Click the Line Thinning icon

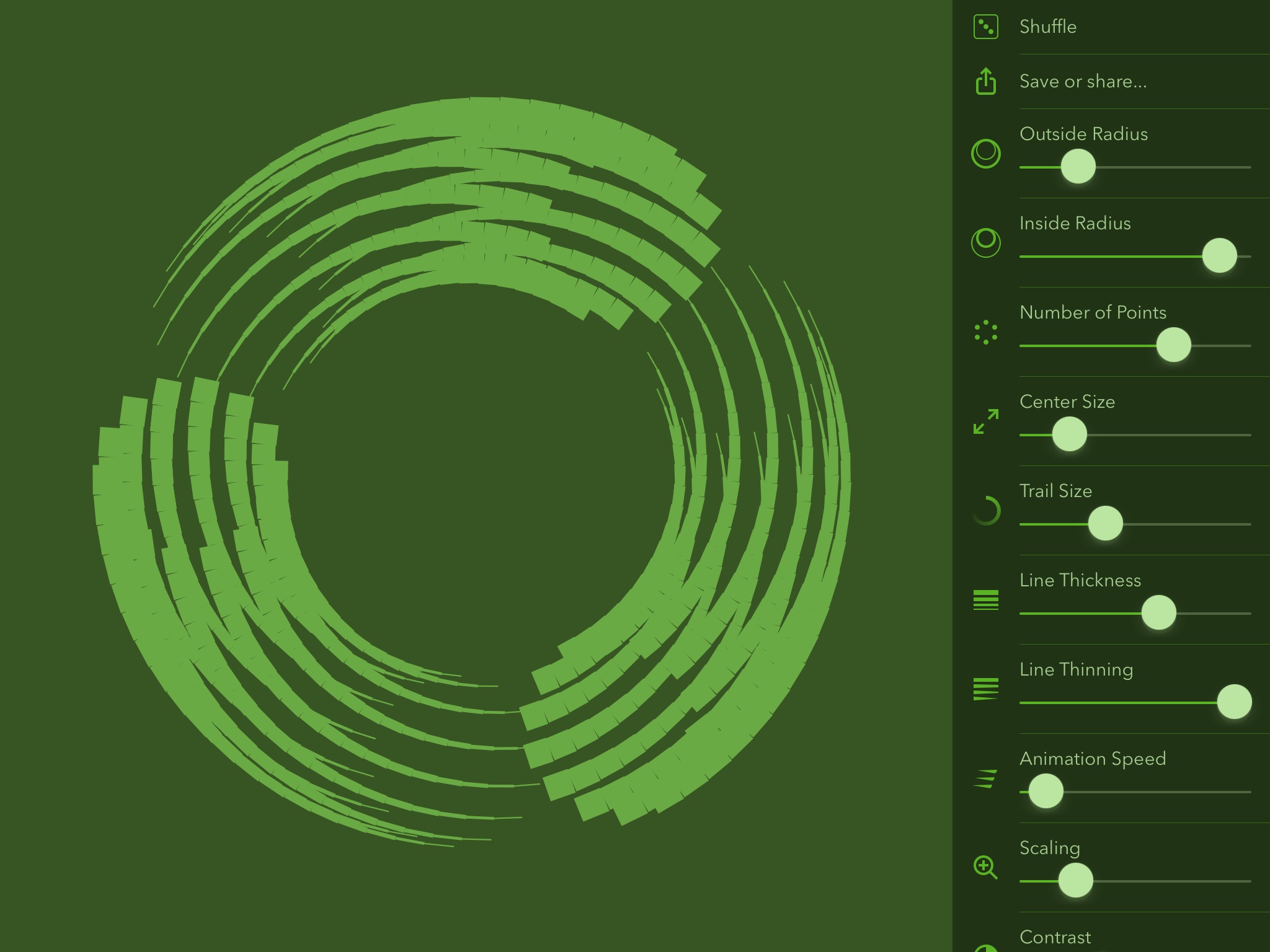point(985,689)
